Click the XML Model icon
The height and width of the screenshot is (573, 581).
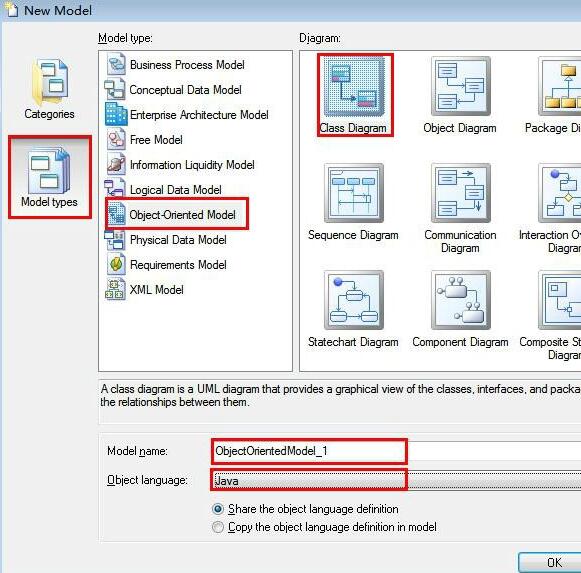pos(114,289)
